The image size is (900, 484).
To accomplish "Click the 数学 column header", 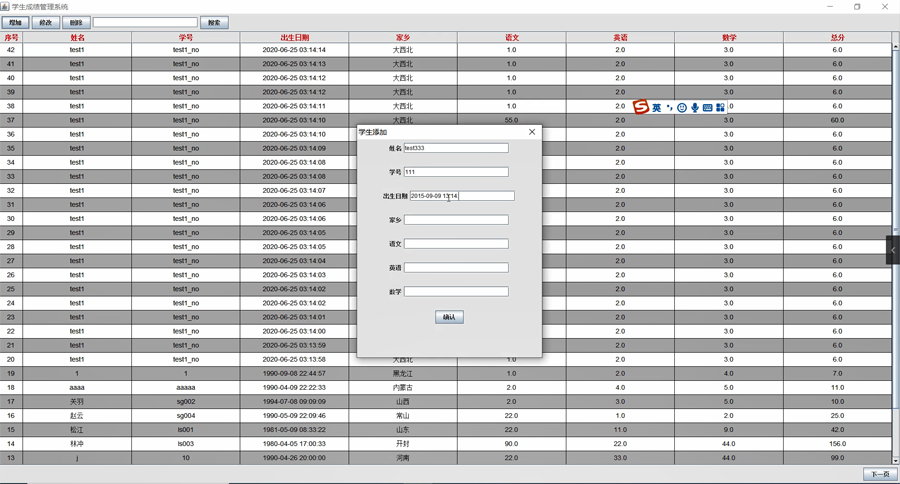I will (x=729, y=37).
